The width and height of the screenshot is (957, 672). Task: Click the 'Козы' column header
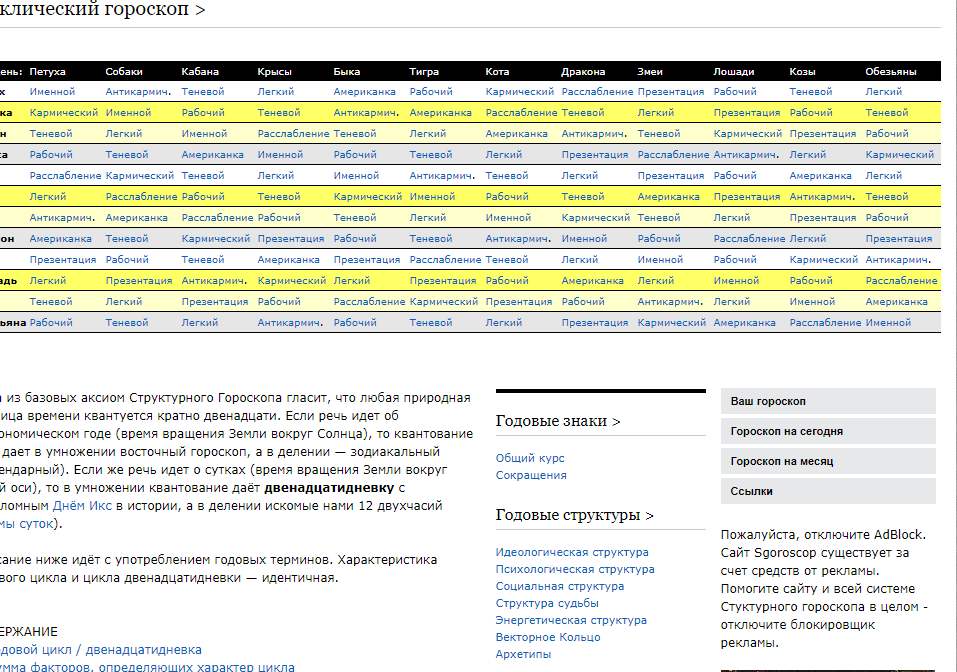(802, 71)
